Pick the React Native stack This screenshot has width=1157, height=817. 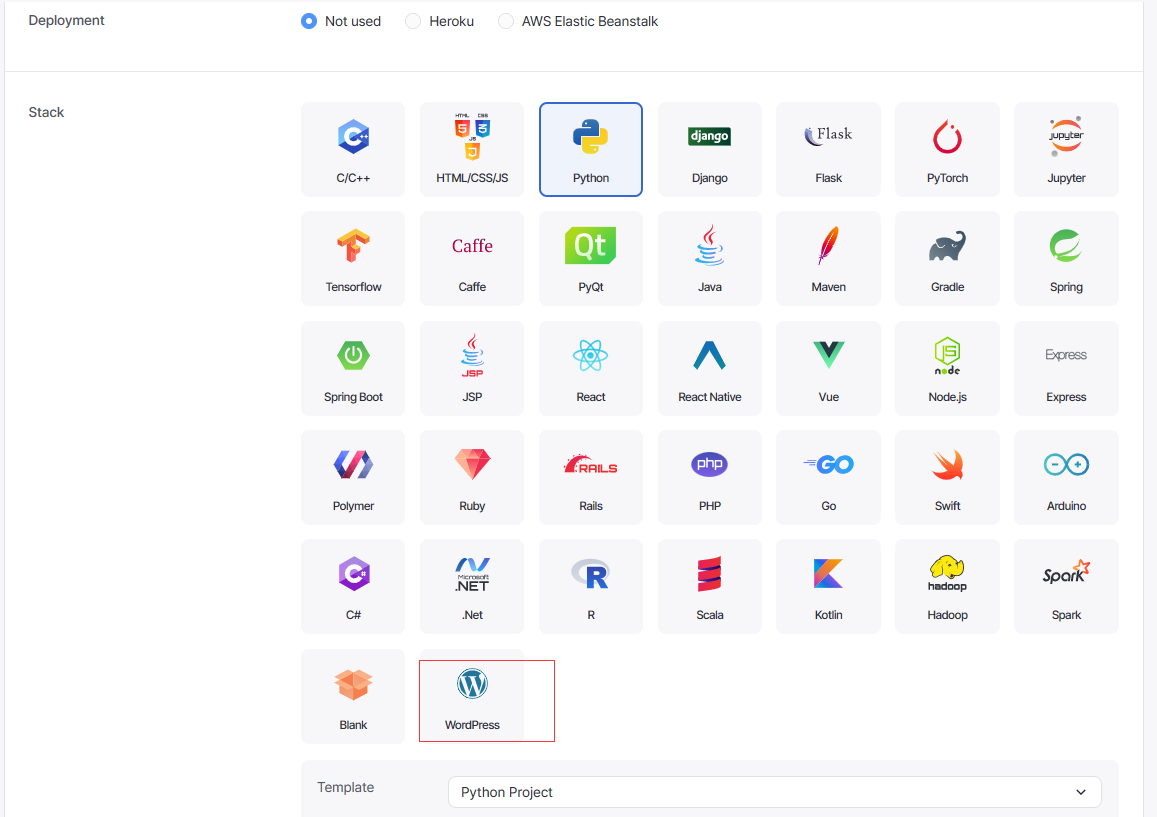click(709, 368)
